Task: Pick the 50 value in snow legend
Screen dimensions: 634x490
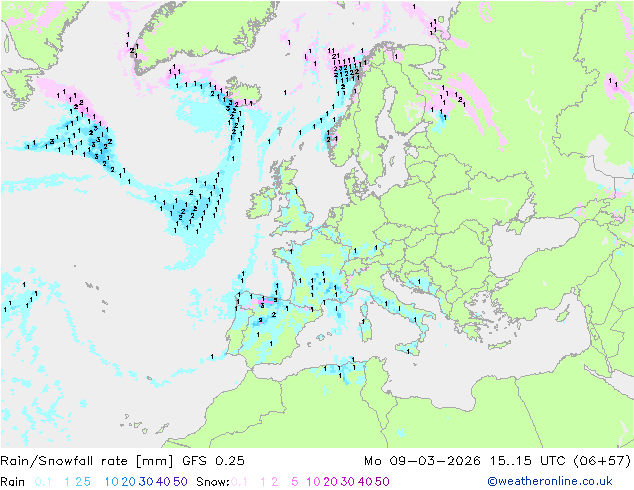Action: (382, 482)
